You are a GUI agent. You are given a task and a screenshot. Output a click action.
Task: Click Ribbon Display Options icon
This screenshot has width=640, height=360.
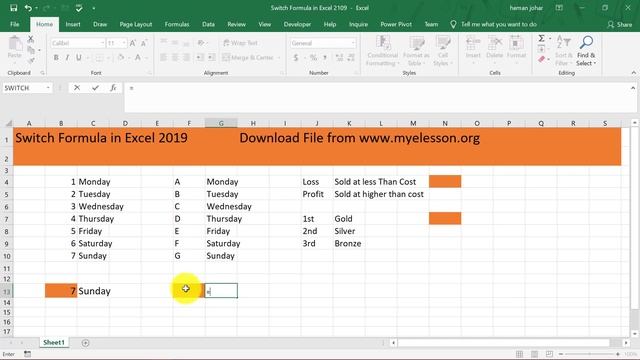559,8
